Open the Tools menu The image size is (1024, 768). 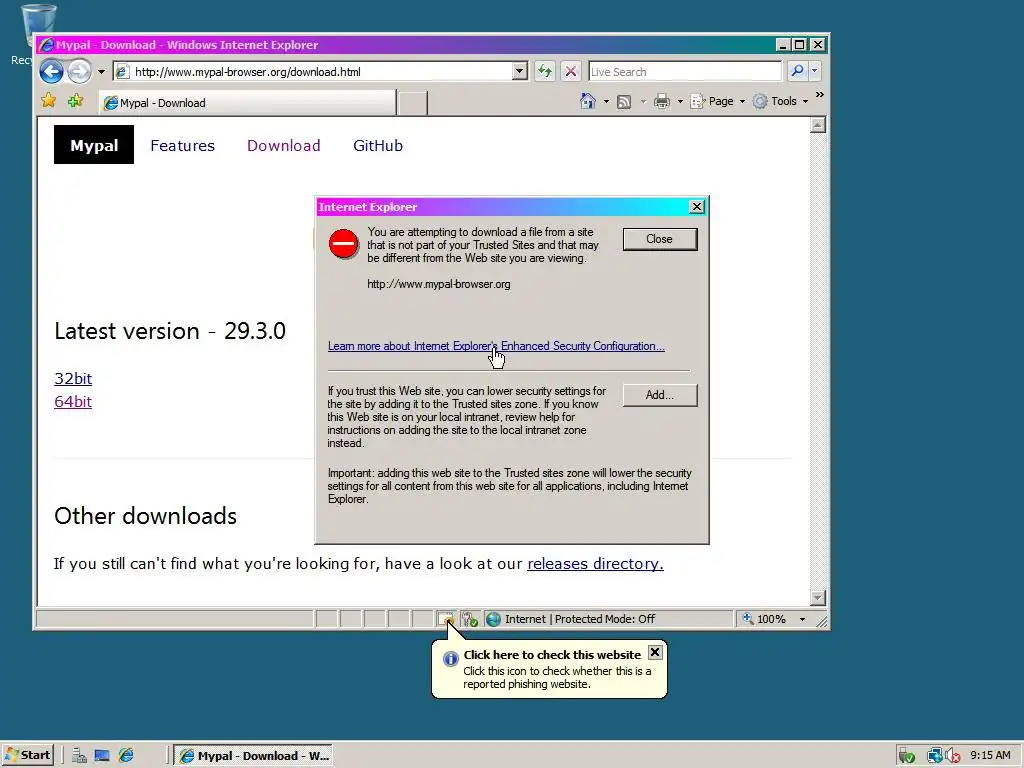(x=780, y=101)
